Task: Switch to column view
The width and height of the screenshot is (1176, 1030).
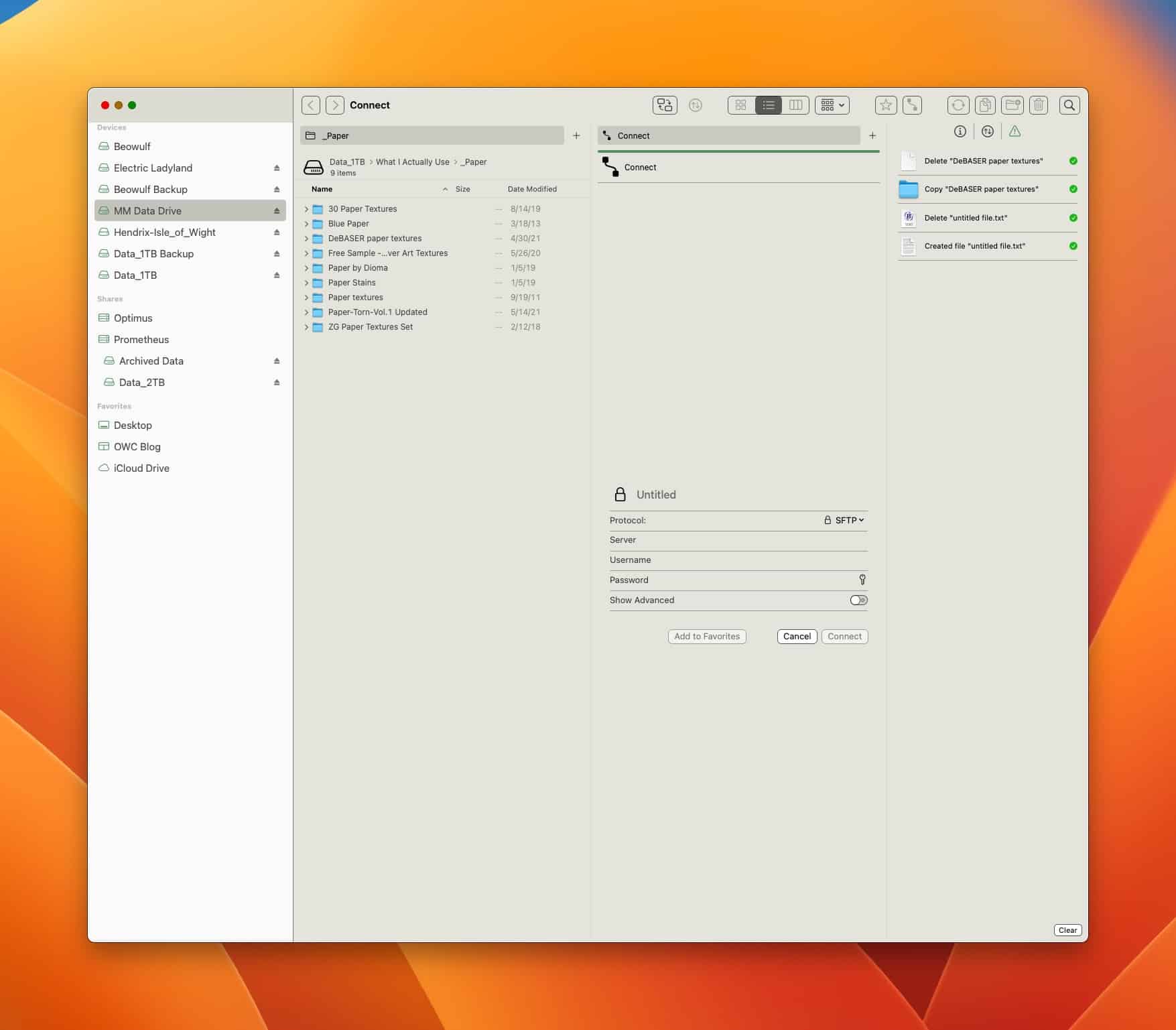Action: point(795,105)
